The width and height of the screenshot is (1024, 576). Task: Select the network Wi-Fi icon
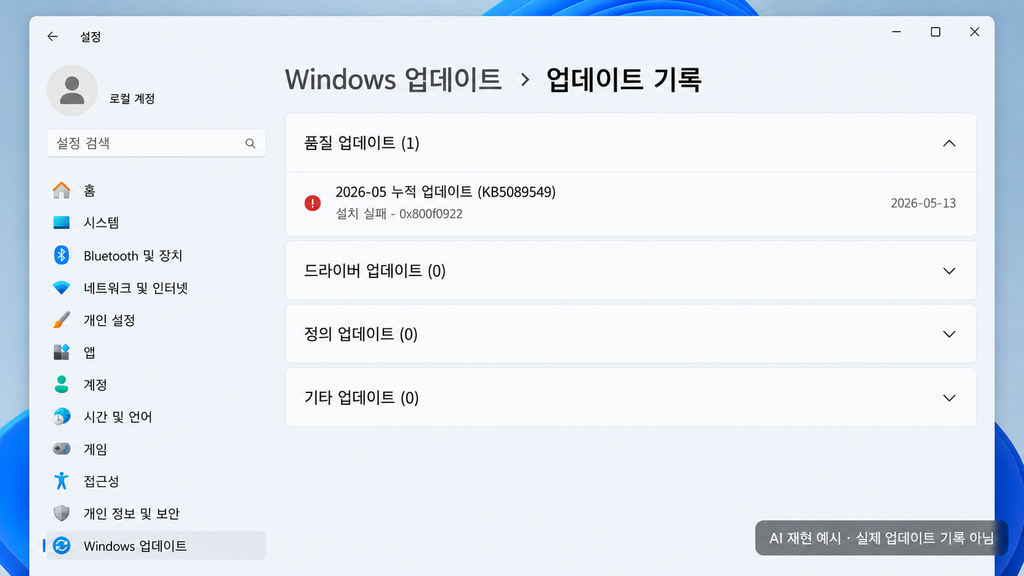tap(61, 287)
